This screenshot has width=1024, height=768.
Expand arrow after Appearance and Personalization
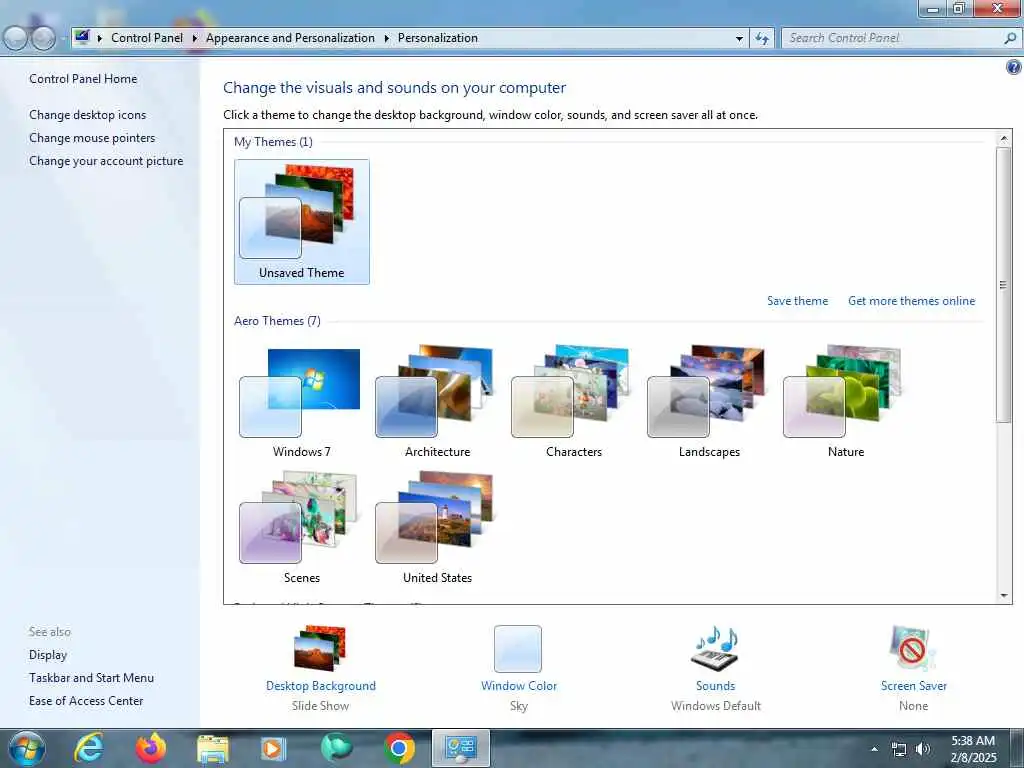tap(387, 39)
